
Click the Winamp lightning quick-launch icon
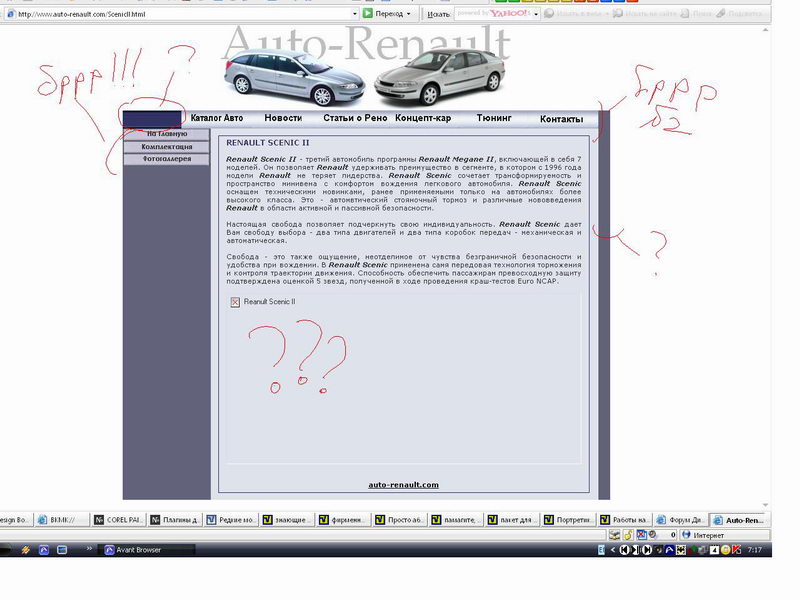tap(26, 549)
